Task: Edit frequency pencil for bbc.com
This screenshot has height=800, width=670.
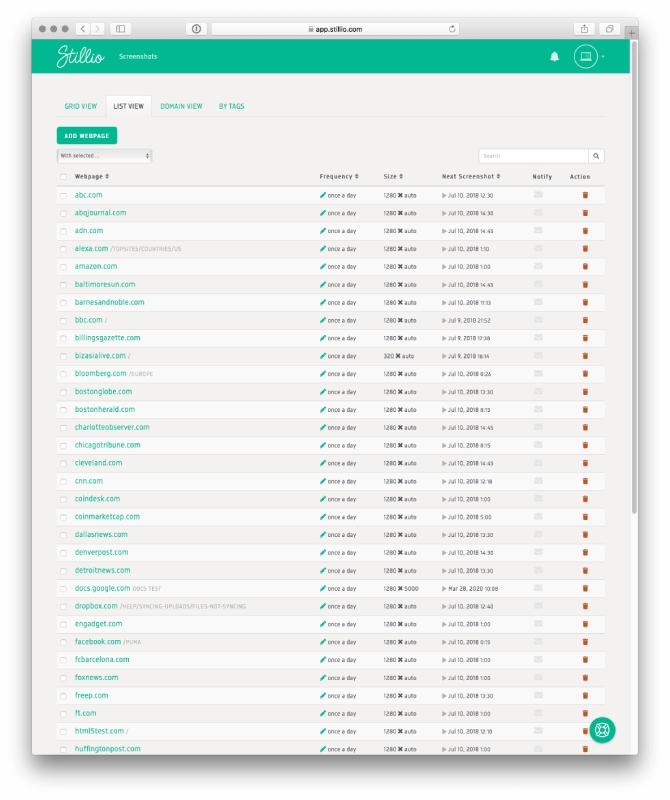Action: (322, 320)
